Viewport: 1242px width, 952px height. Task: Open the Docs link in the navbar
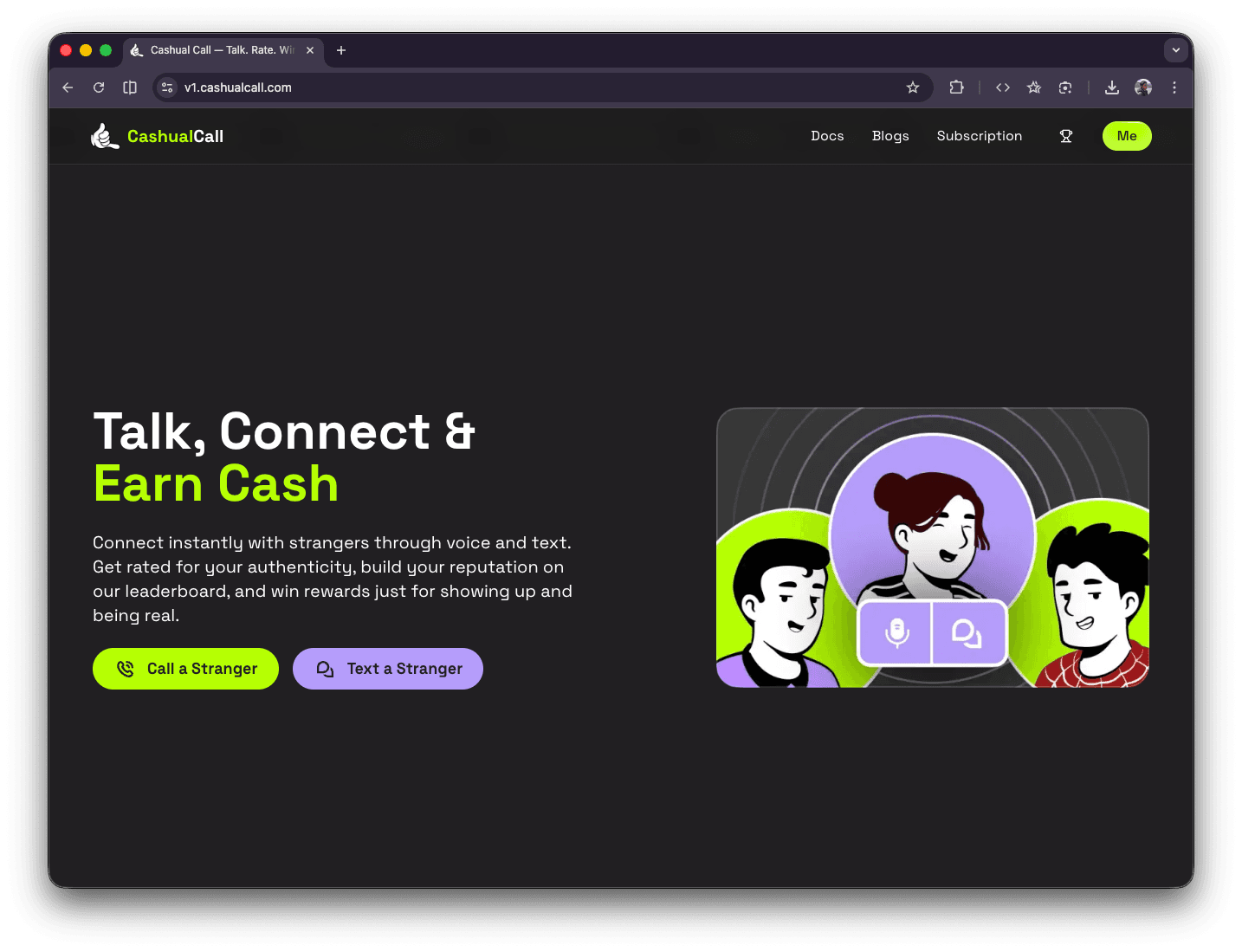point(827,136)
